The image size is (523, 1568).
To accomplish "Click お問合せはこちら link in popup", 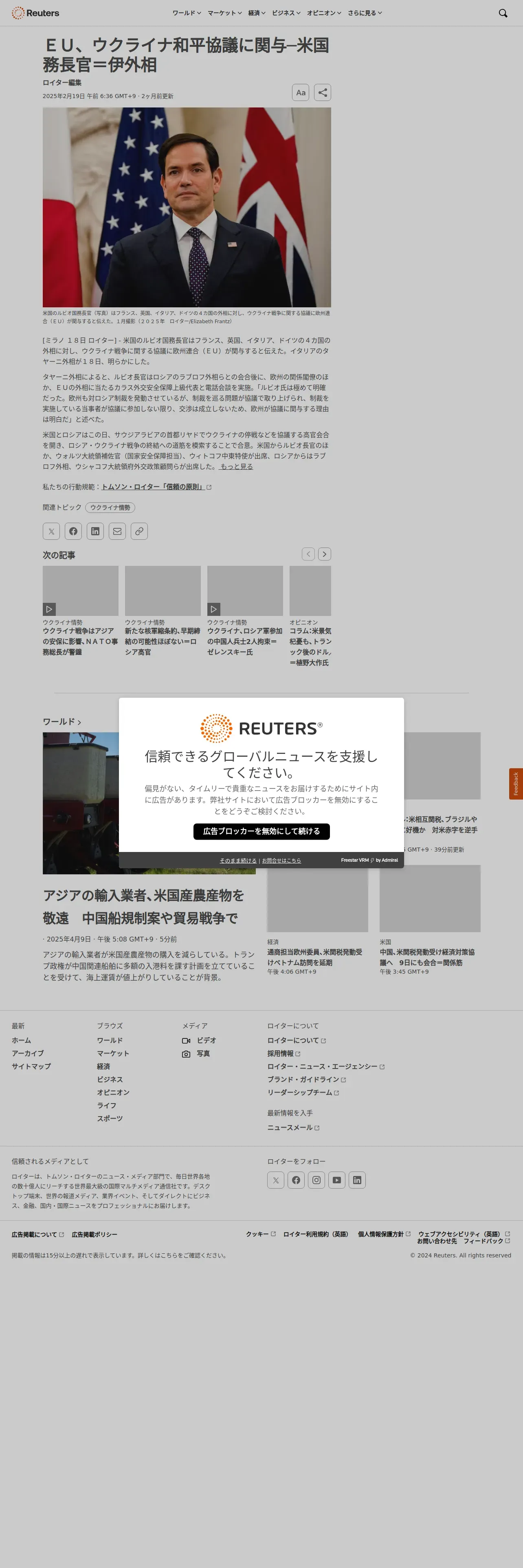I will coord(281,861).
